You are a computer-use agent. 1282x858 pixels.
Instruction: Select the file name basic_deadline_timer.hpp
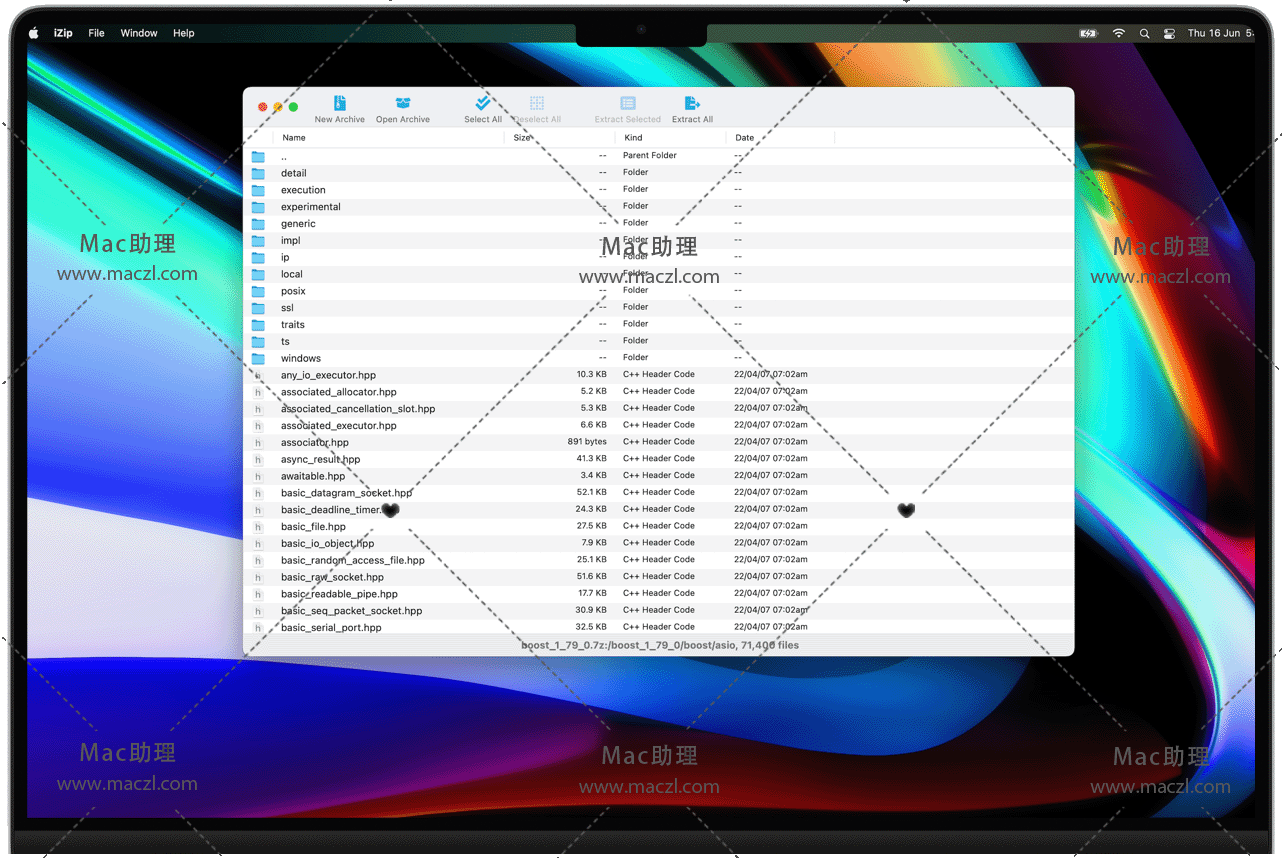[340, 510]
